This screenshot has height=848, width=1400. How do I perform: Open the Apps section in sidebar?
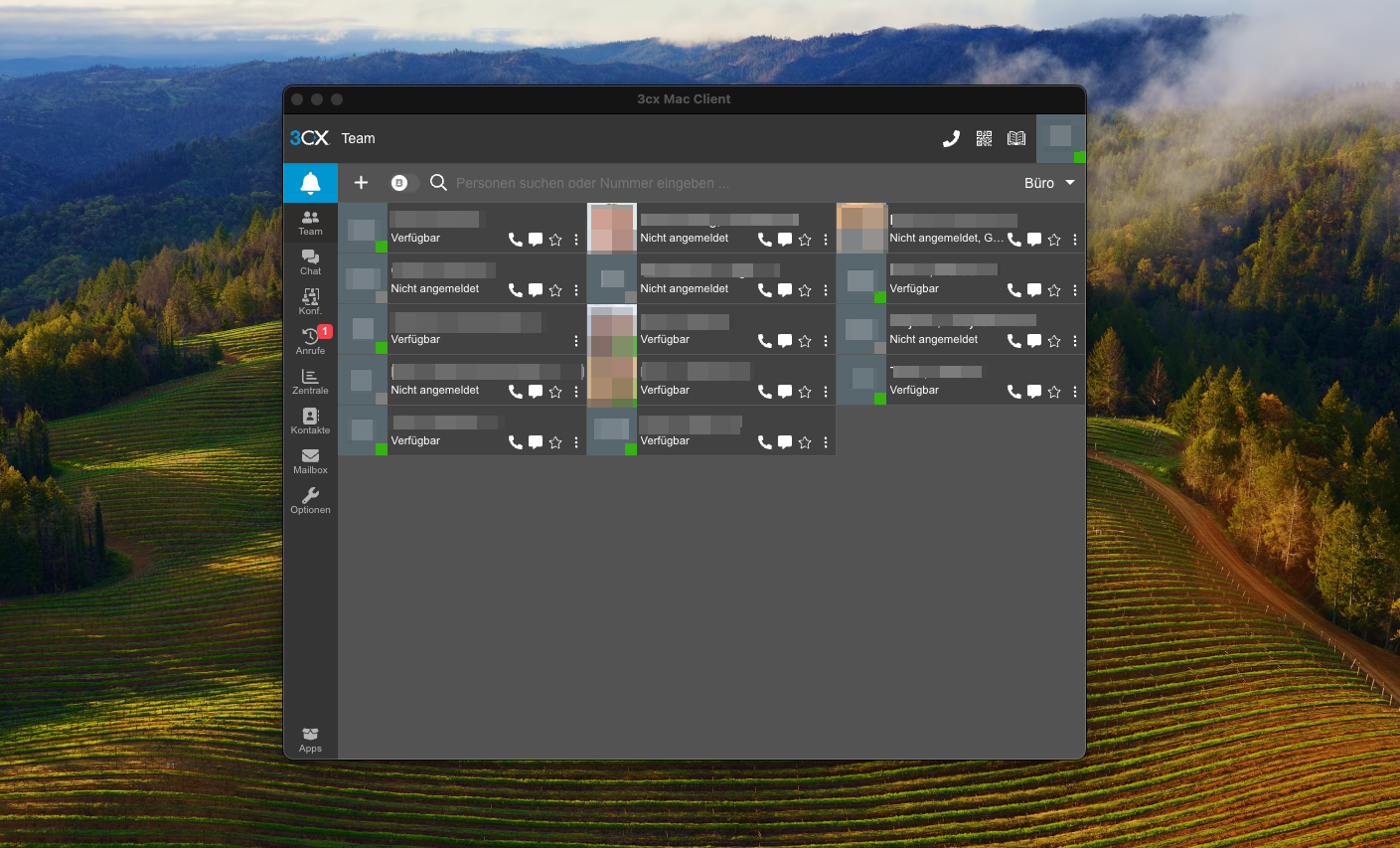click(310, 739)
